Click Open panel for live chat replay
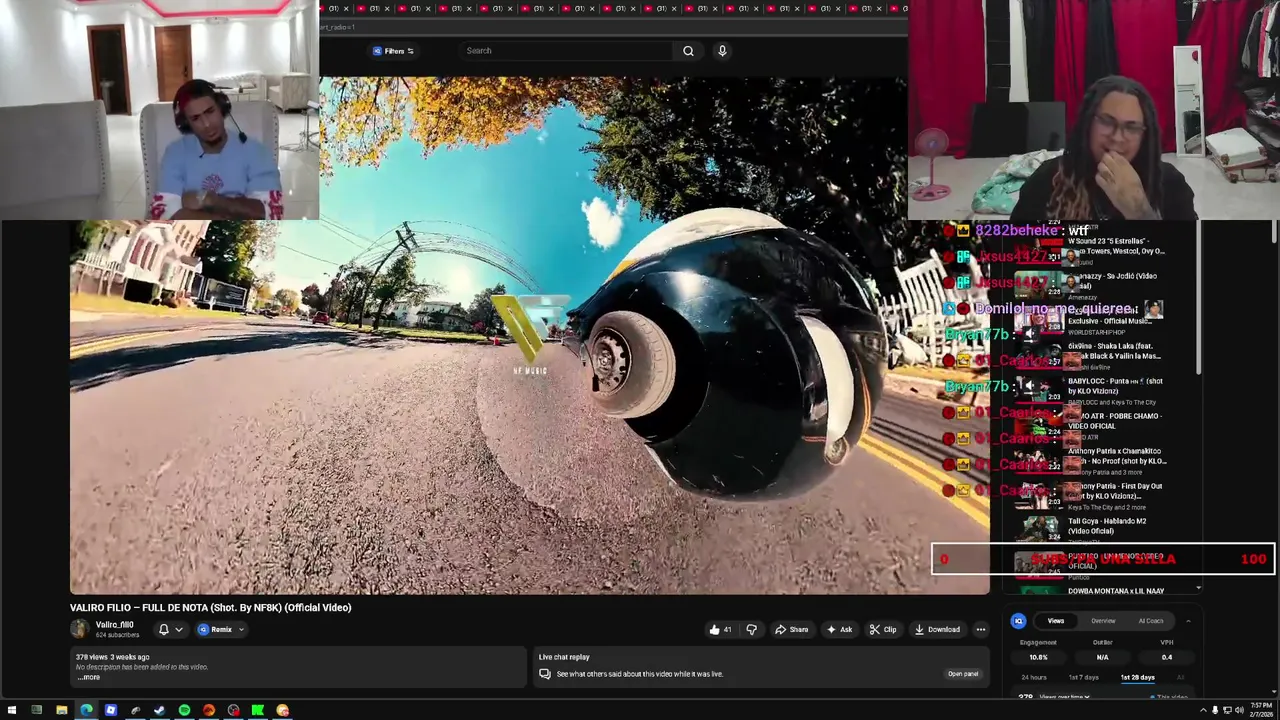 (963, 674)
